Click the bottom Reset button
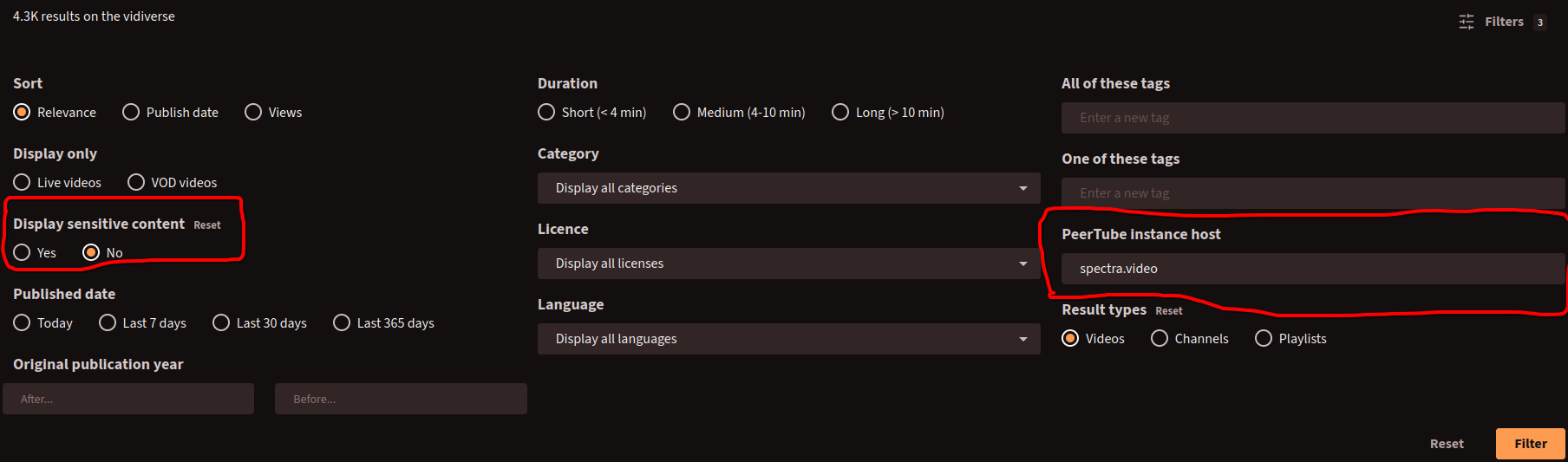Viewport: 1568px width, 462px height. click(1447, 444)
